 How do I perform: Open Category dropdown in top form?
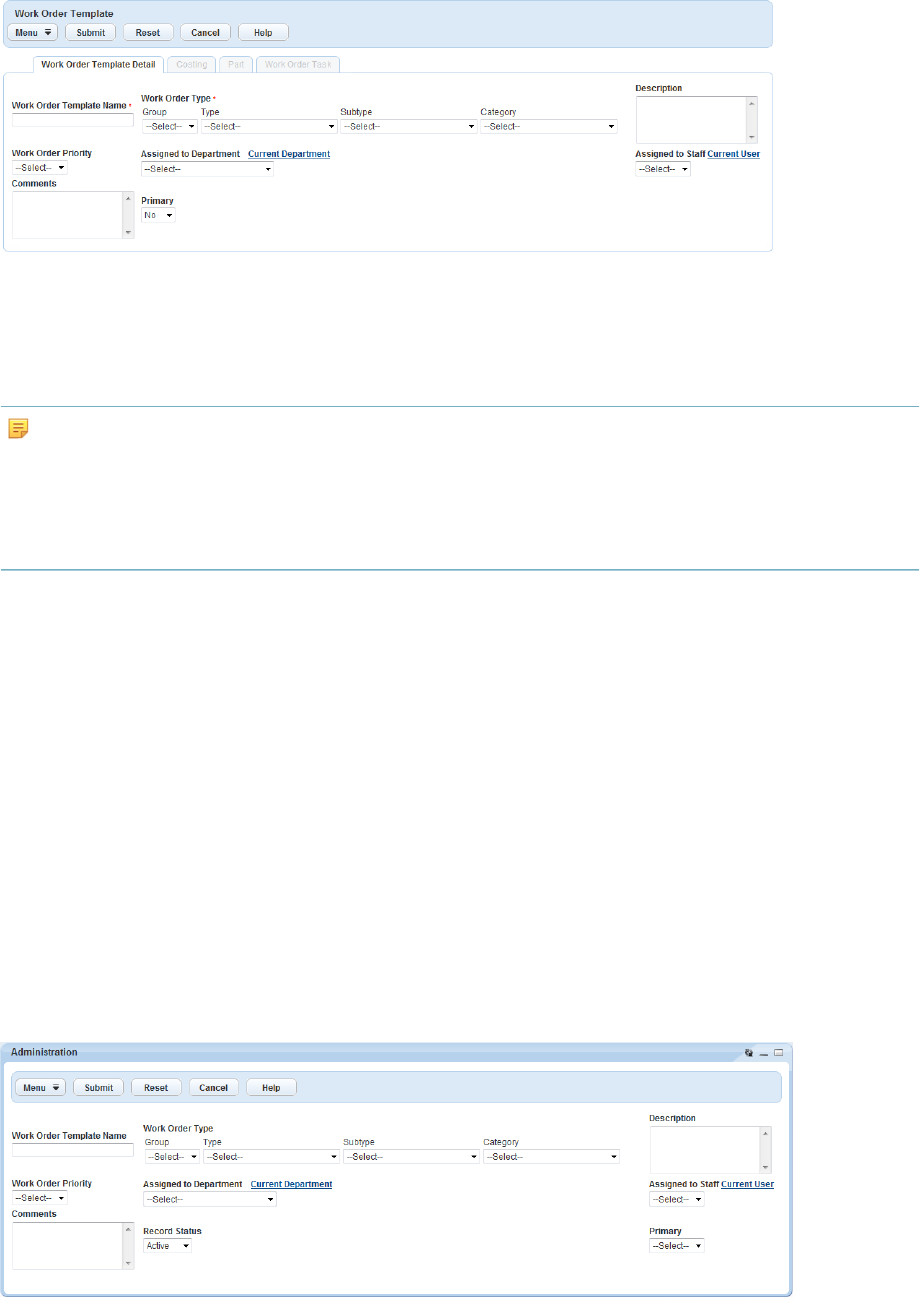(x=548, y=127)
